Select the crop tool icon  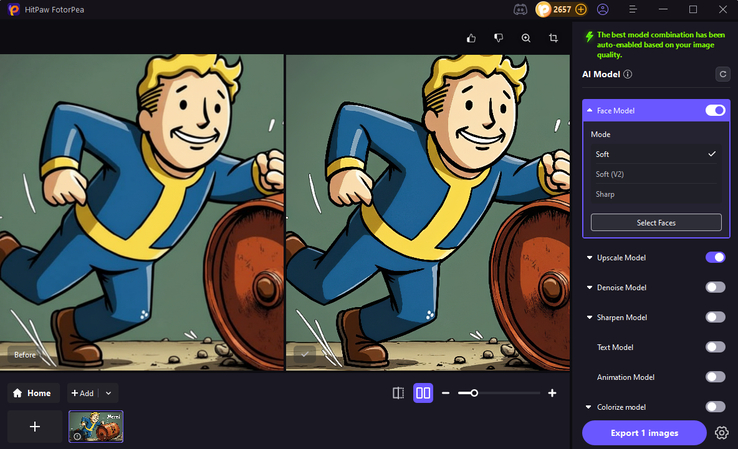point(553,38)
